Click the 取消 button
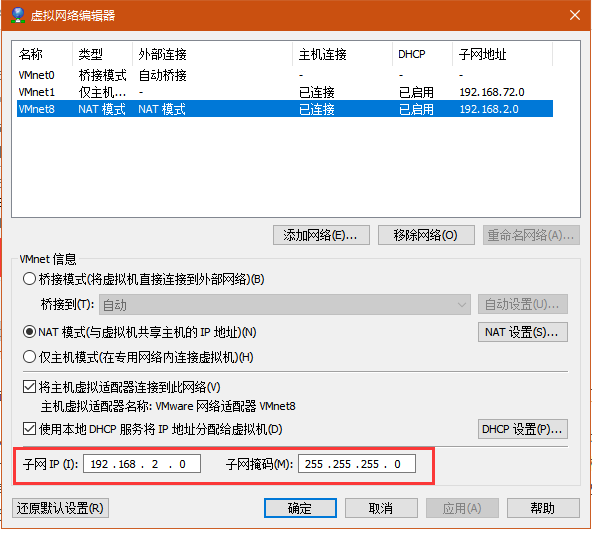 (x=381, y=508)
